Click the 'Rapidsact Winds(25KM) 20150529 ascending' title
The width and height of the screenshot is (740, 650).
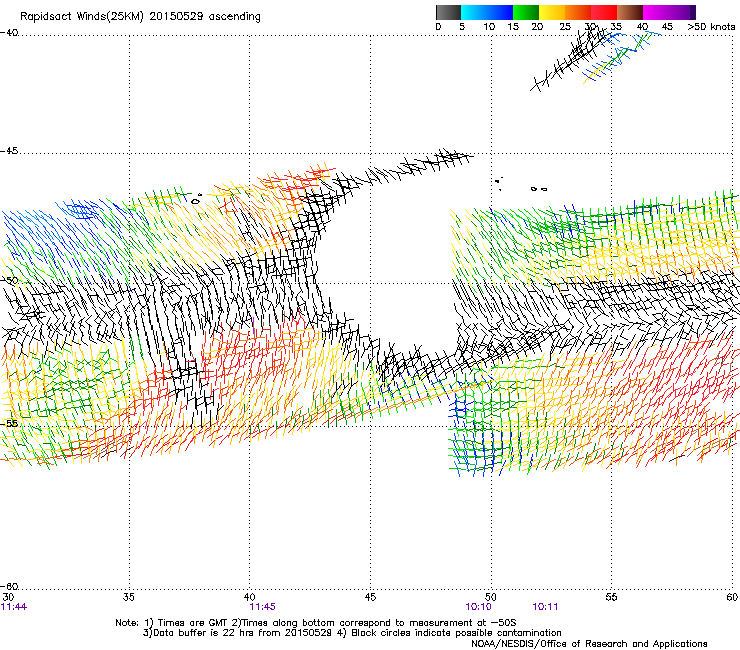click(140, 17)
